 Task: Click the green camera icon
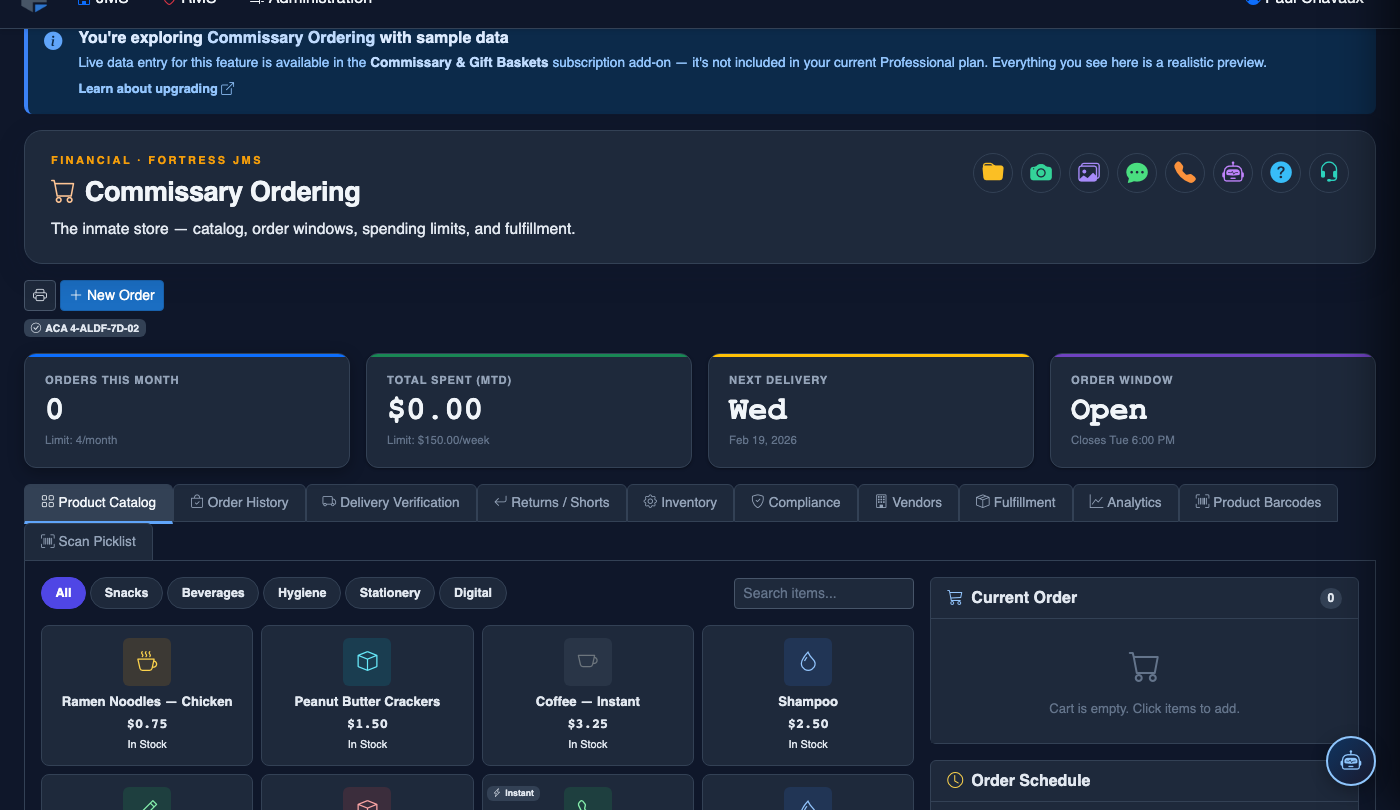point(1041,173)
